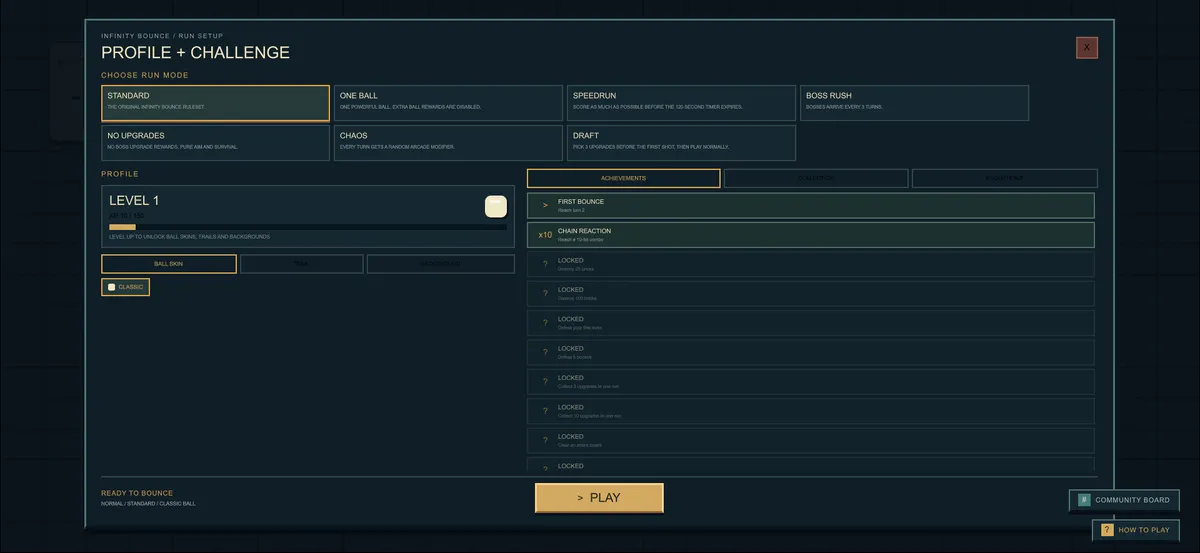Select the No Upgrades run mode
The width and height of the screenshot is (1200, 553).
[215, 142]
